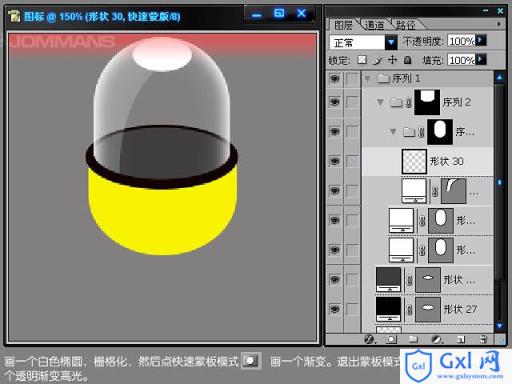
Task: Close the layers palette
Action: (x=500, y=11)
